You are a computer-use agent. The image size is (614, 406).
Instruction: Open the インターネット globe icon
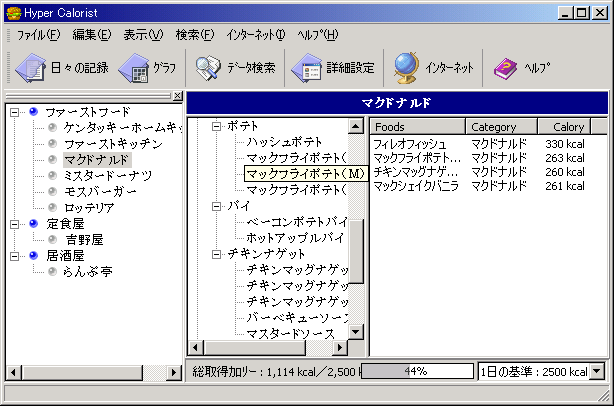406,68
